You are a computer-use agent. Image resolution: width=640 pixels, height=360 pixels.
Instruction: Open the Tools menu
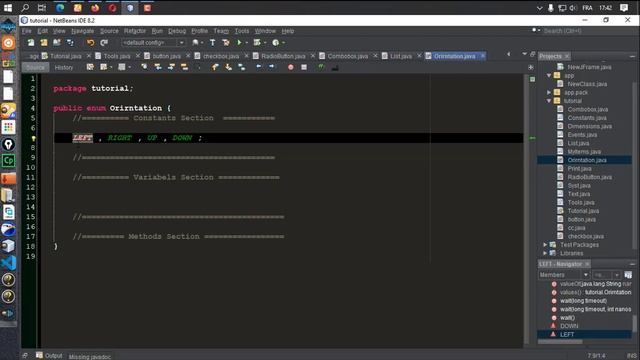click(x=242, y=31)
